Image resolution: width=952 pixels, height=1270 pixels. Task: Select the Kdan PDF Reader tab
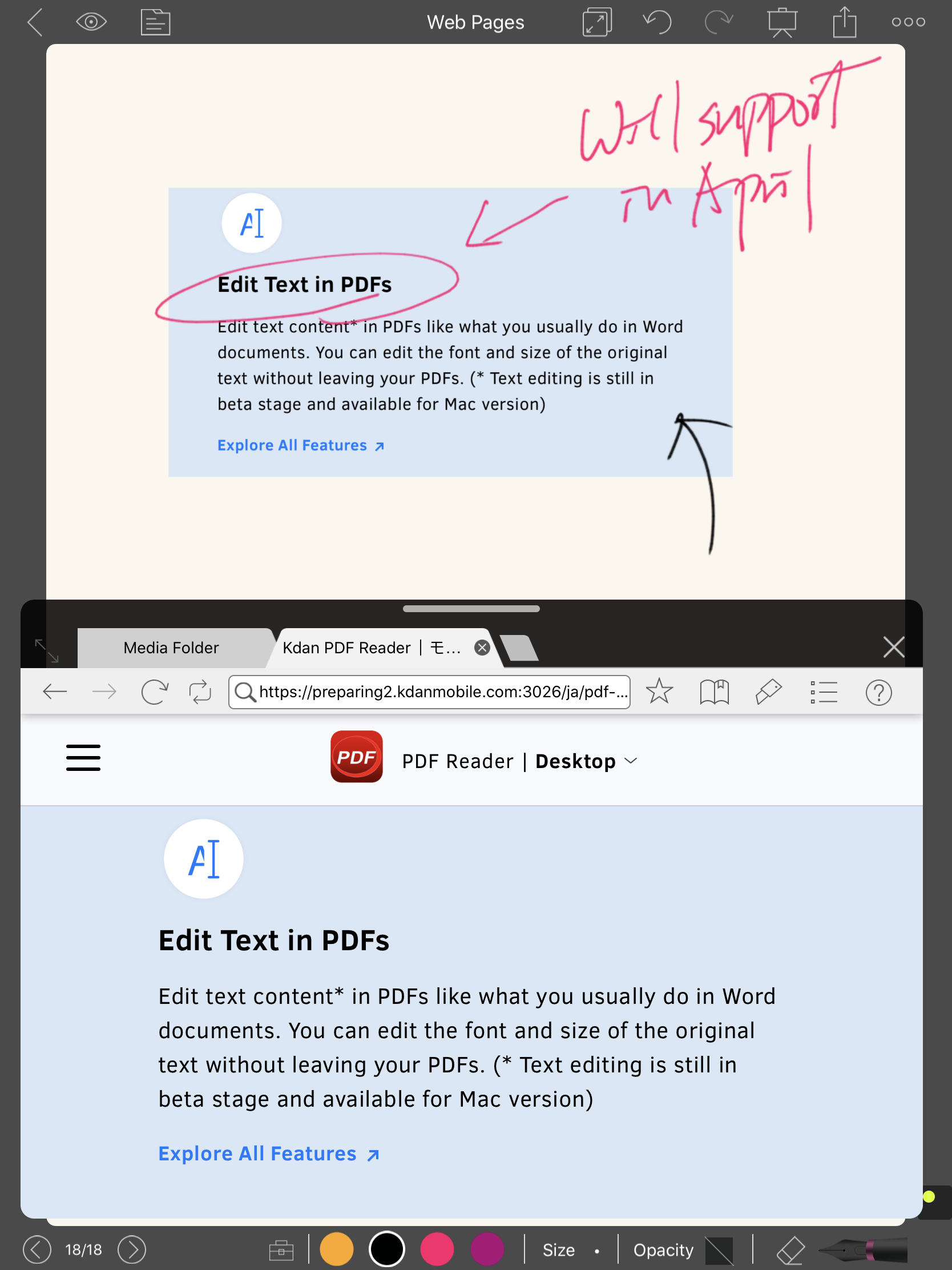click(x=372, y=648)
